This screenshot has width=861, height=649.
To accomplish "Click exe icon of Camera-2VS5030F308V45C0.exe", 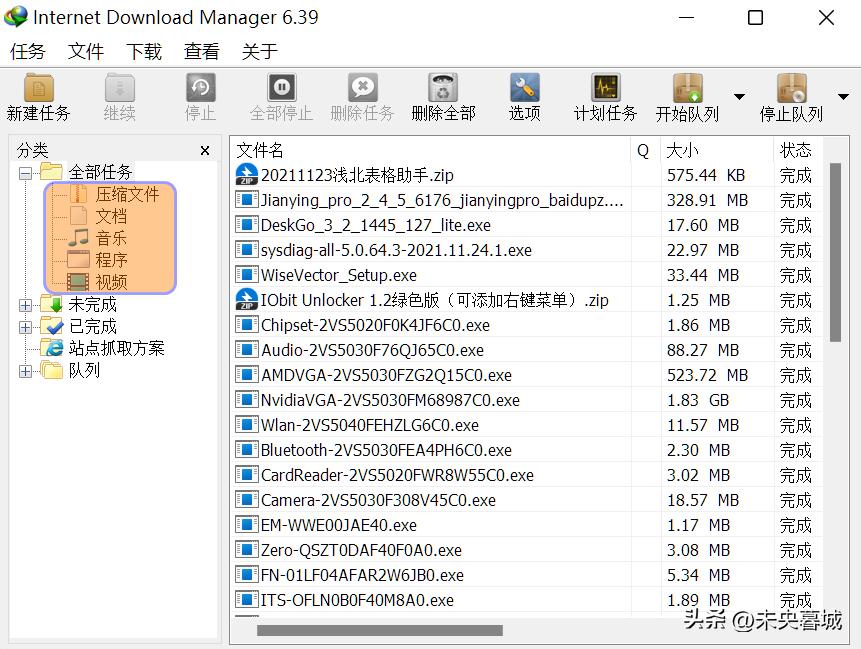I will [x=247, y=499].
